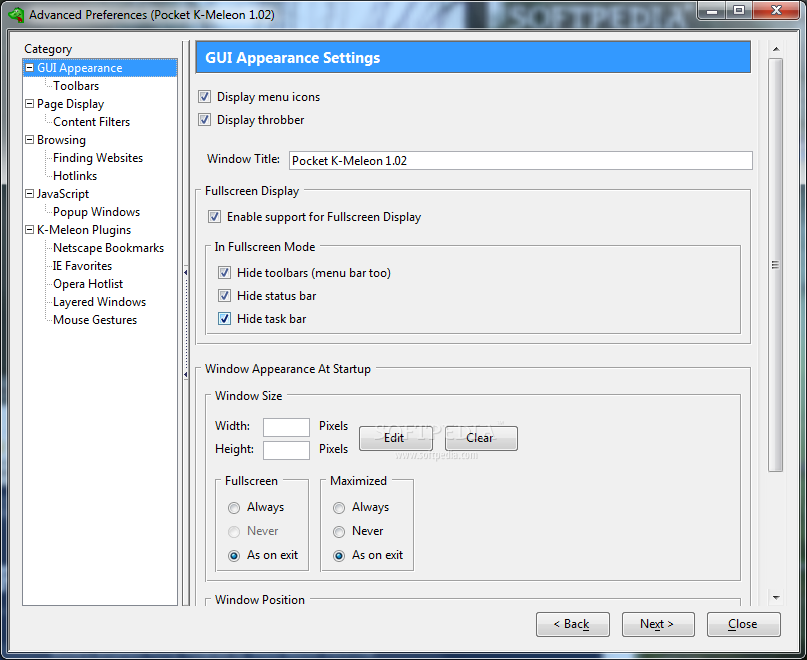This screenshot has width=807, height=660.
Task: Select Fullscreen As on exit radio button
Action: (x=234, y=555)
